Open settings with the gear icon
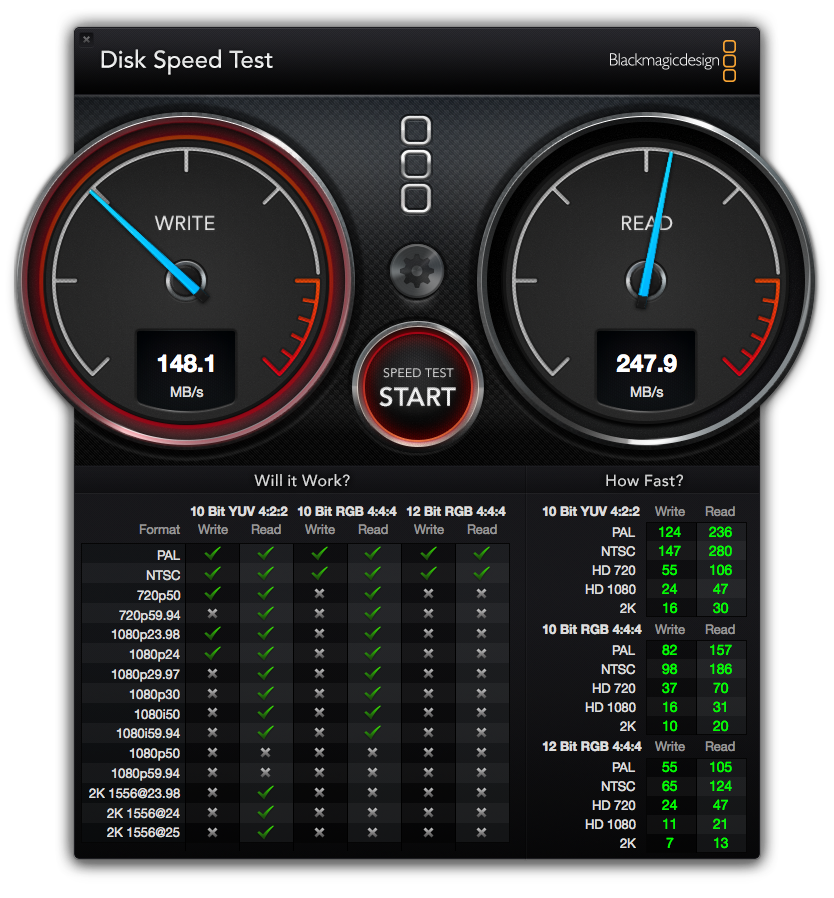The image size is (834, 898). pos(417,270)
